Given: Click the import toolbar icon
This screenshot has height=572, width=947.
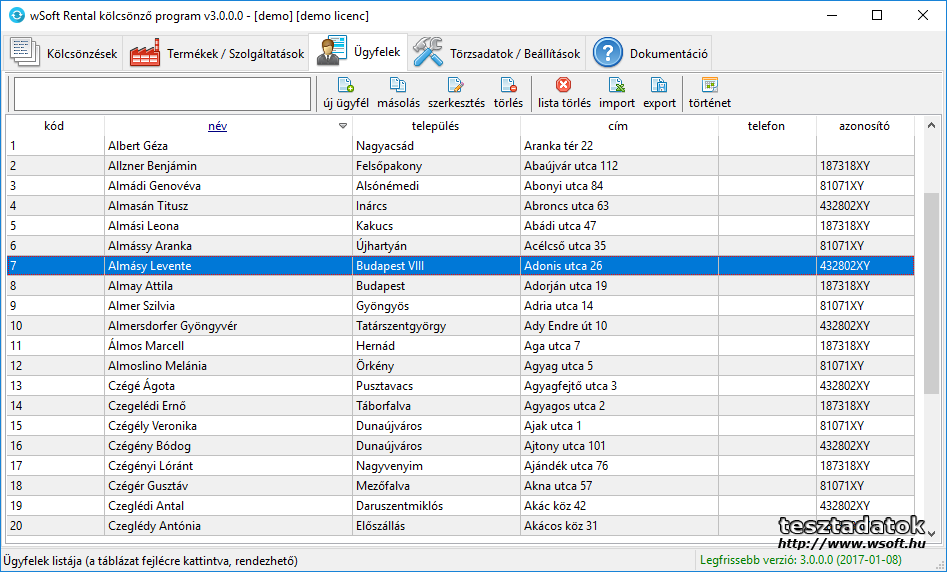Looking at the screenshot, I should 617,85.
